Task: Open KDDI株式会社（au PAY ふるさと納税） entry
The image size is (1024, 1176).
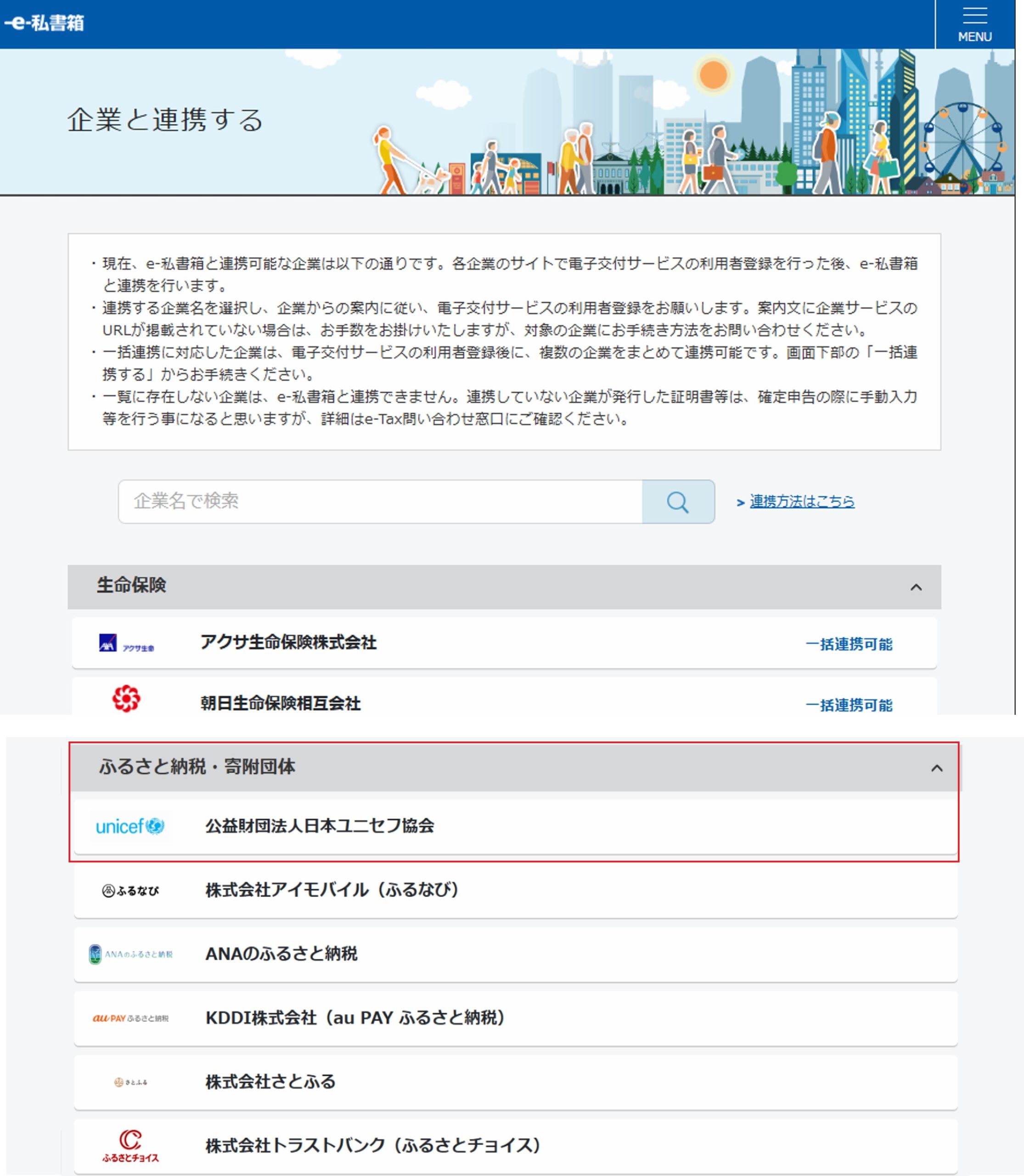Action: pos(355,1018)
